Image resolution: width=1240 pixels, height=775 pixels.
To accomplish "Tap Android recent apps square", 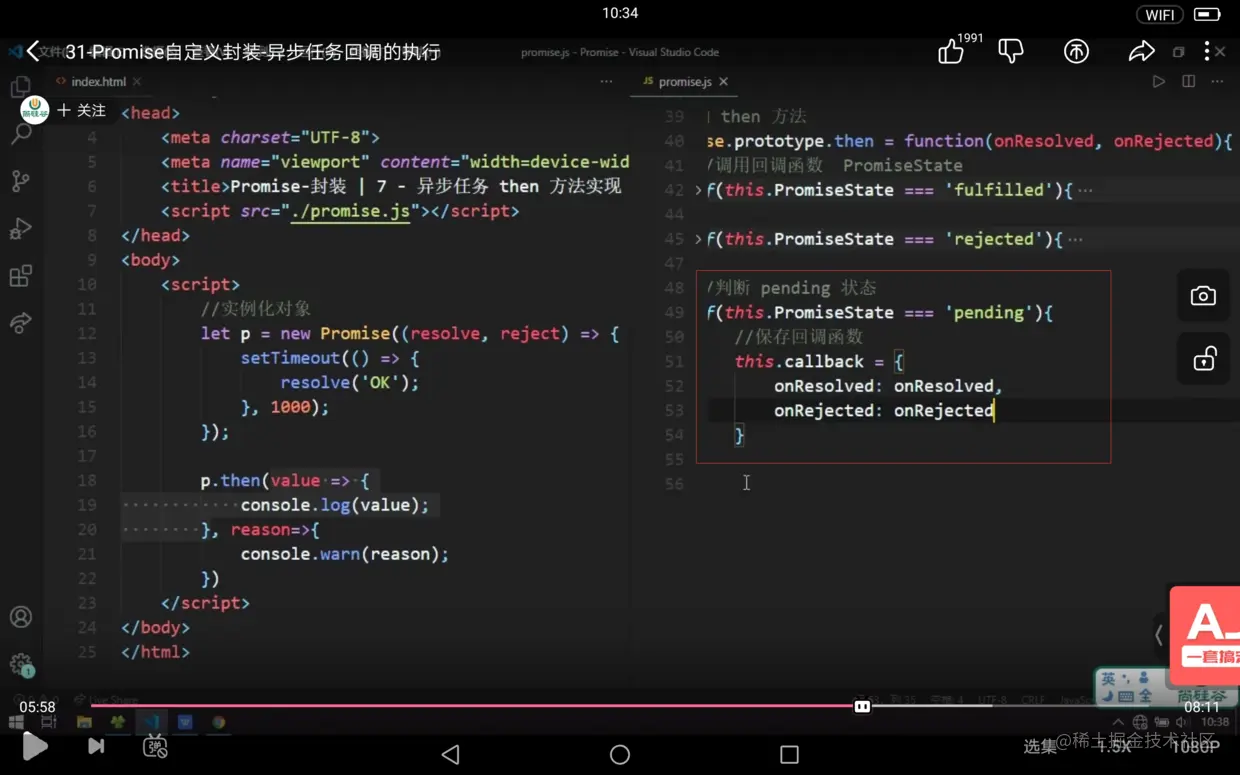I will coord(789,754).
